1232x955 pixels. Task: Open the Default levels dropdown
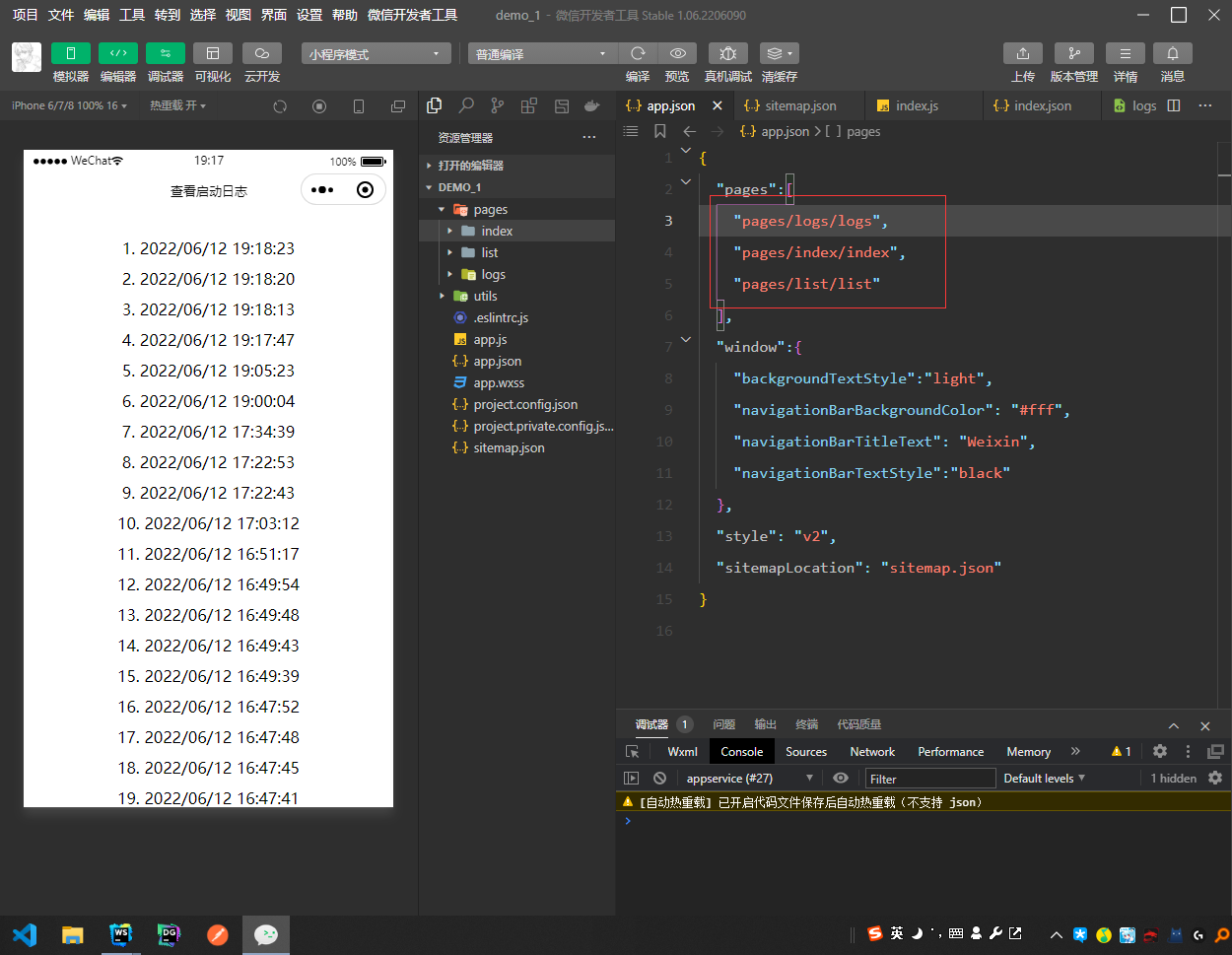[1044, 778]
